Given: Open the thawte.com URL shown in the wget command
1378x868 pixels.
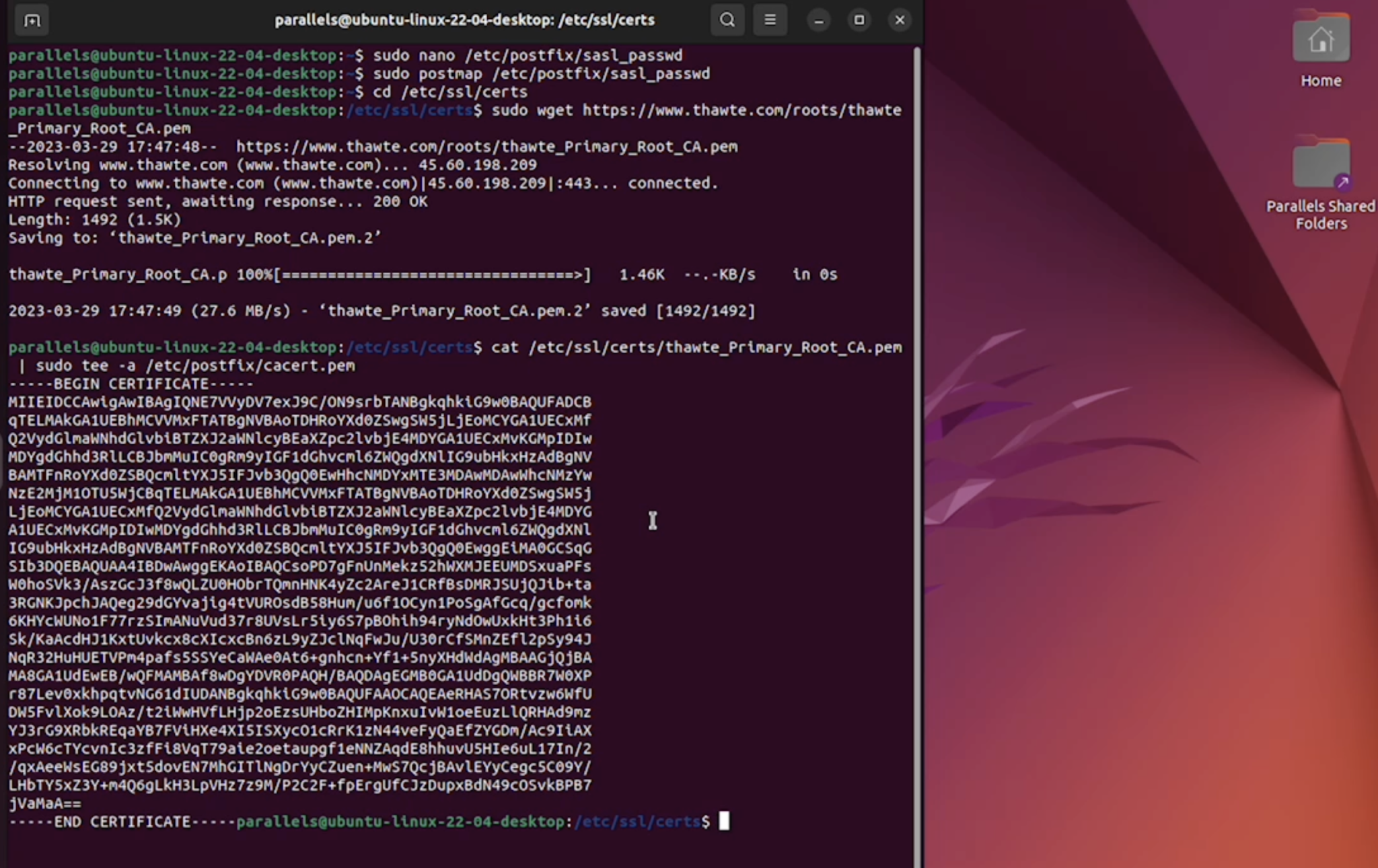Looking at the screenshot, I should point(740,110).
